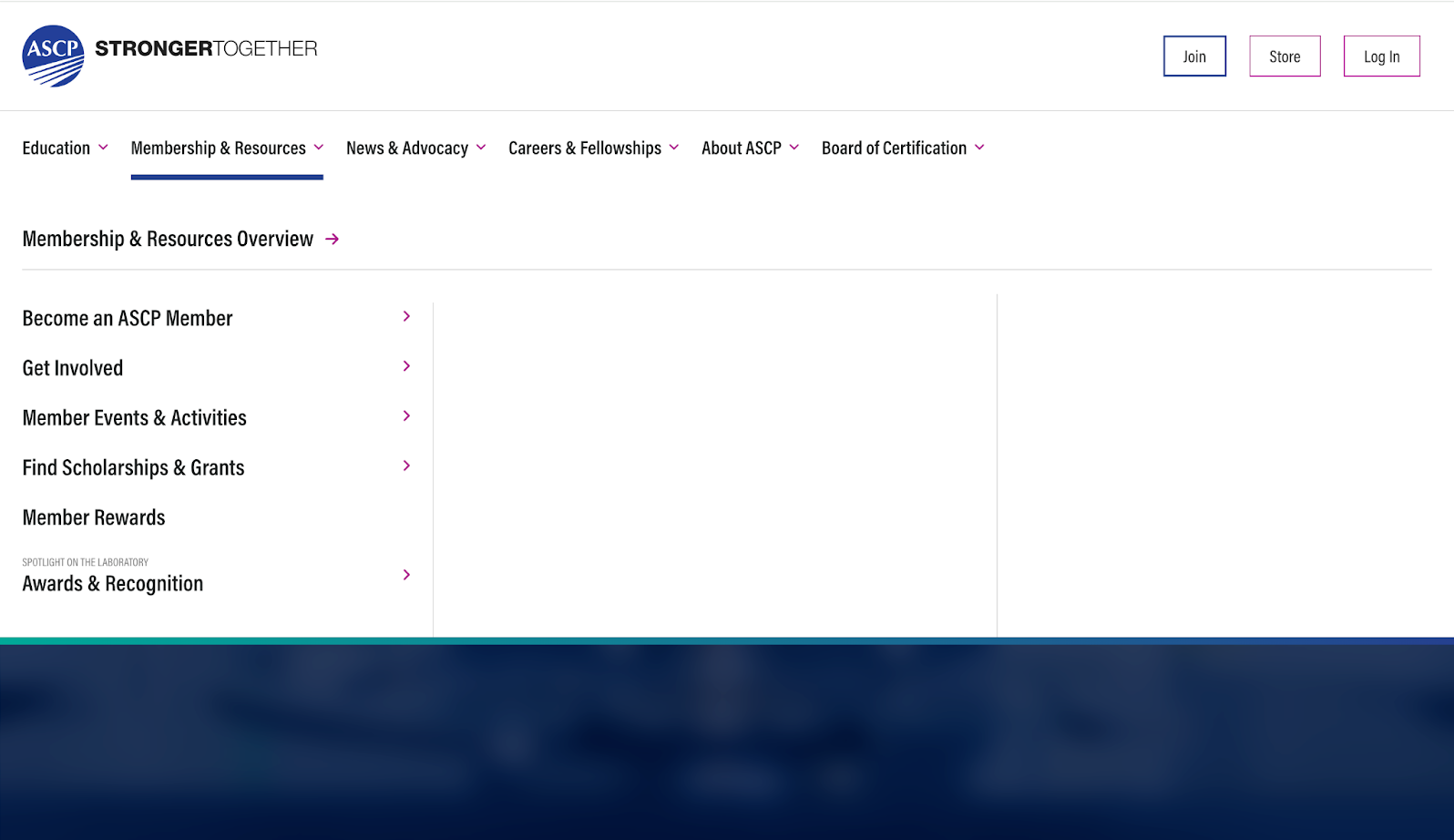
Task: Open Member Rewards link
Action: click(x=94, y=517)
